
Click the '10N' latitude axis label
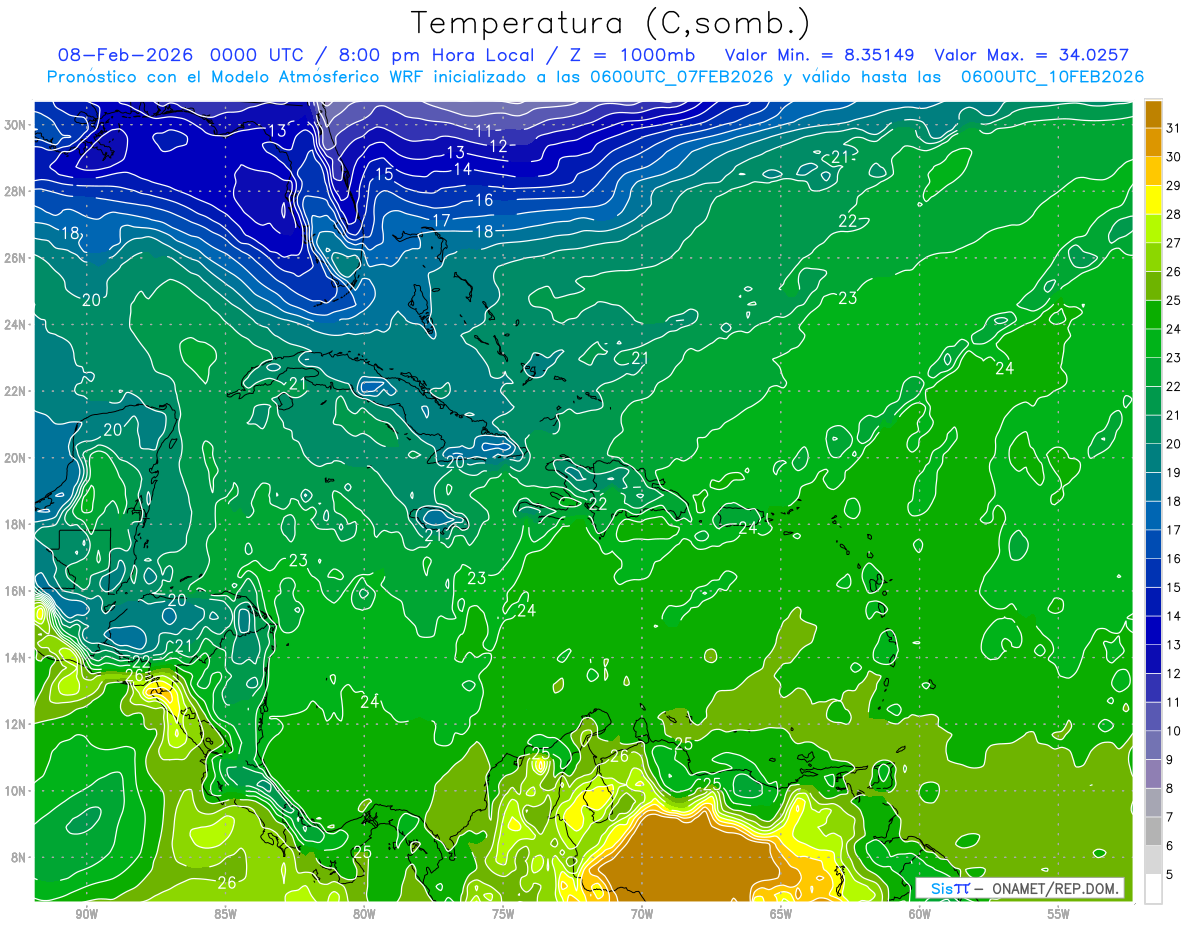pos(16,790)
